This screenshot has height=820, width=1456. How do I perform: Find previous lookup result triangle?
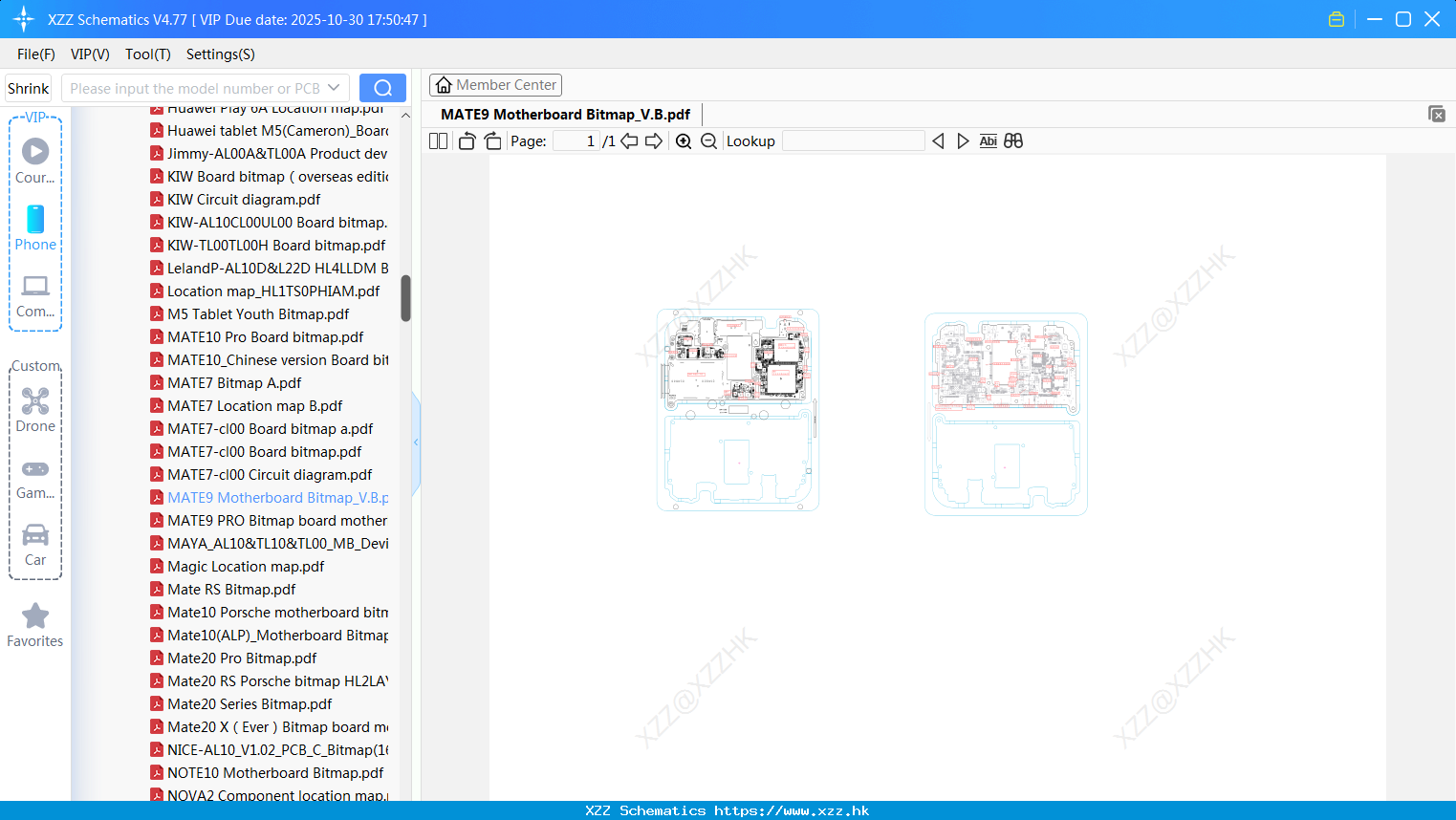(938, 141)
